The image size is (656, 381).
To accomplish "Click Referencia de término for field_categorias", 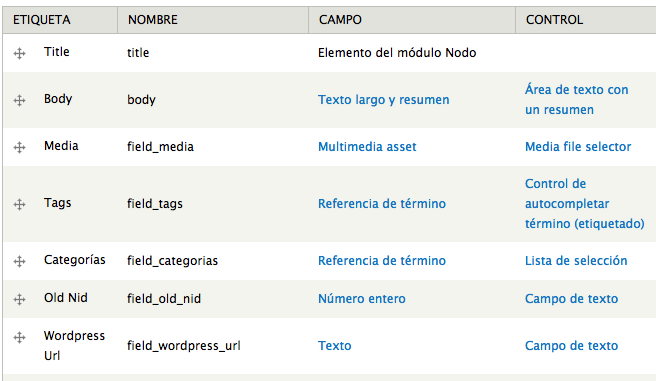I will pos(382,261).
